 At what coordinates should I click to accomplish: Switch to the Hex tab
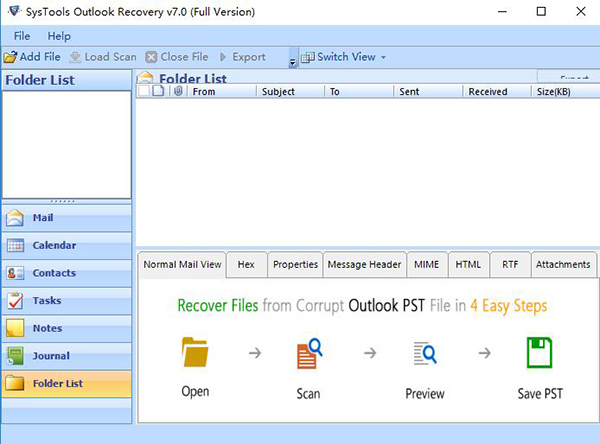click(x=246, y=264)
